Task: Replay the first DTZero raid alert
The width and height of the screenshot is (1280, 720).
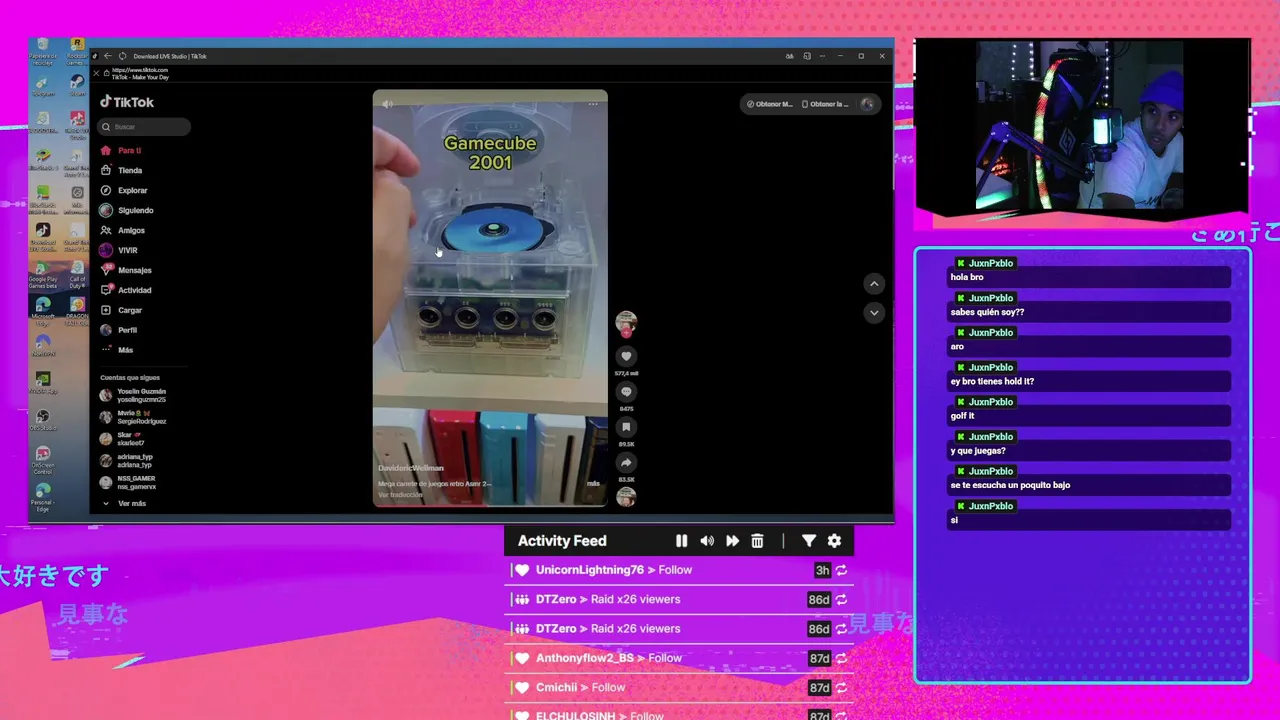Action: click(x=841, y=599)
